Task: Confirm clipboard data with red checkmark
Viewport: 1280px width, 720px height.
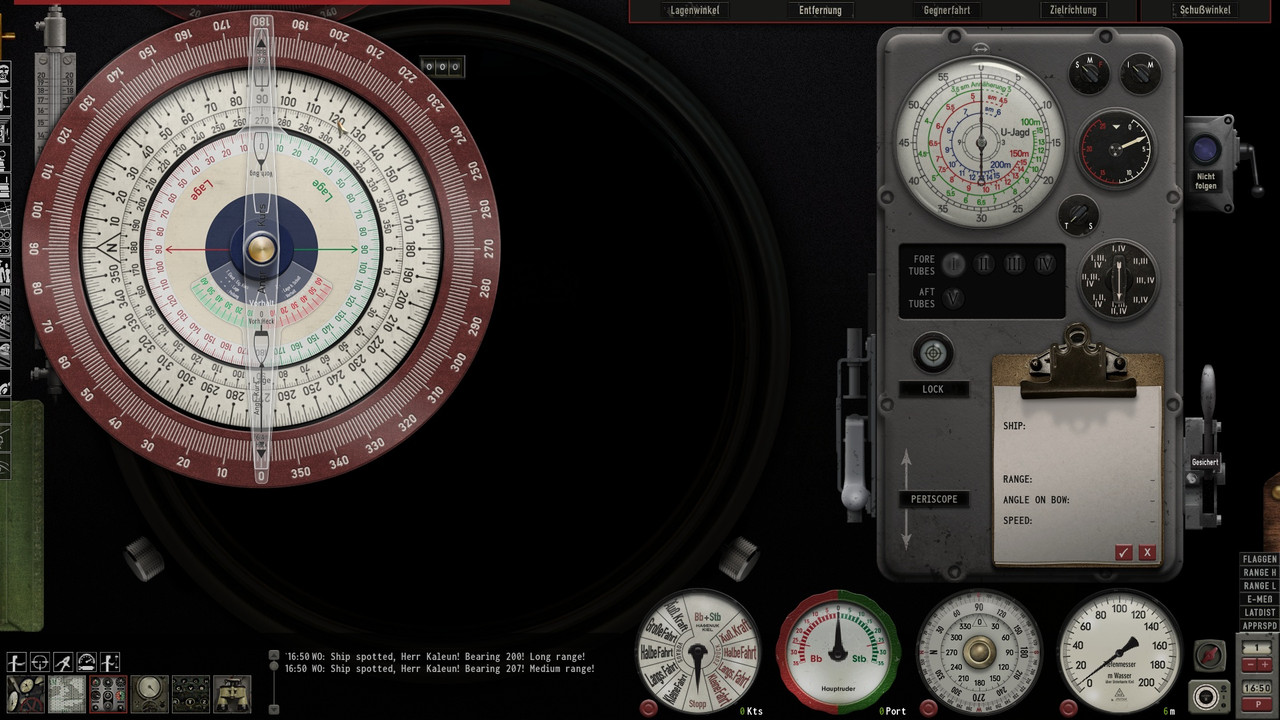Action: tap(1124, 552)
